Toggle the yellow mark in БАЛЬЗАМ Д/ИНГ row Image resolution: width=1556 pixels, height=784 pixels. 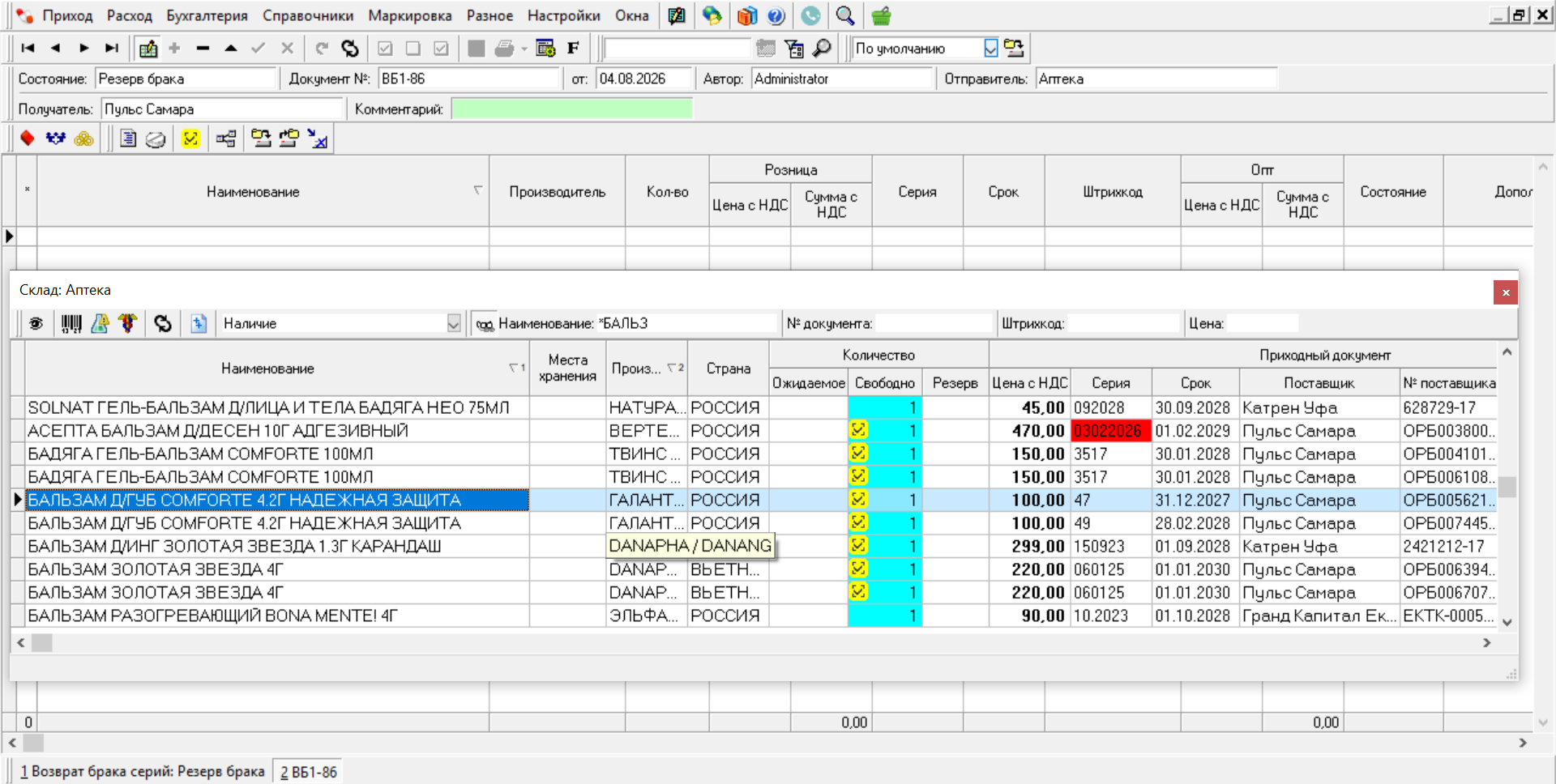[858, 545]
